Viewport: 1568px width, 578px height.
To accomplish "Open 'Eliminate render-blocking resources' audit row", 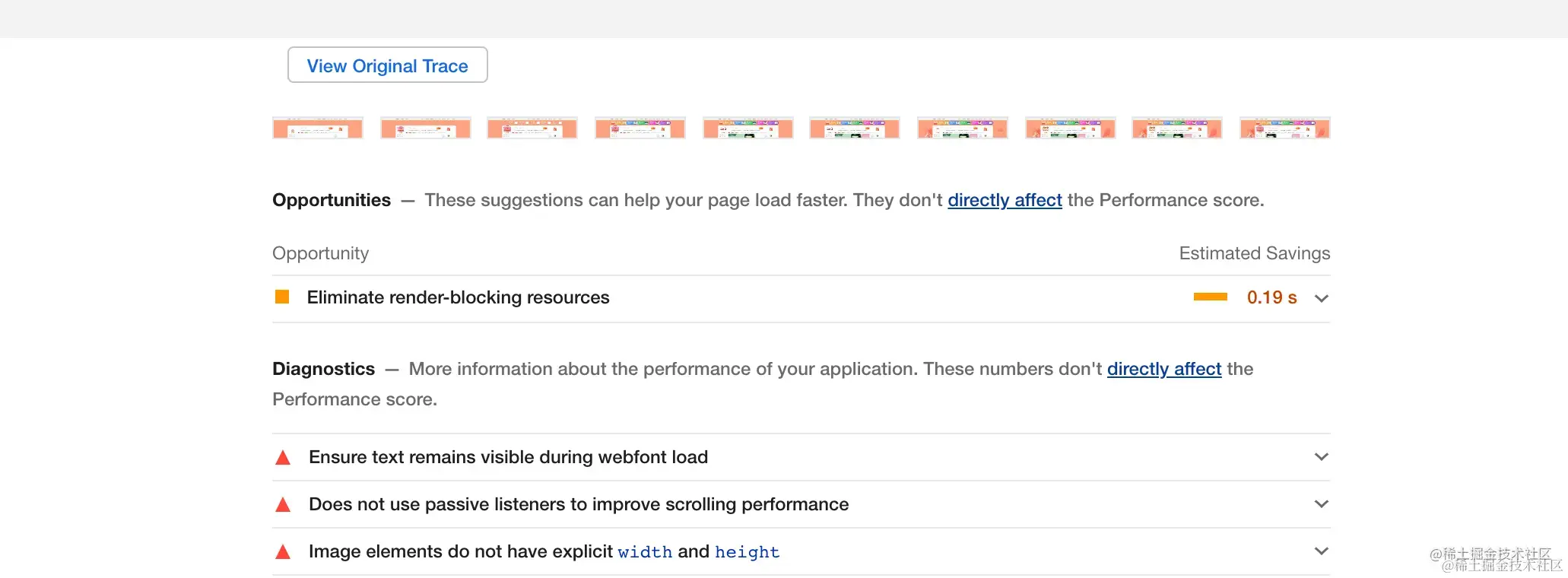I will coord(458,297).
